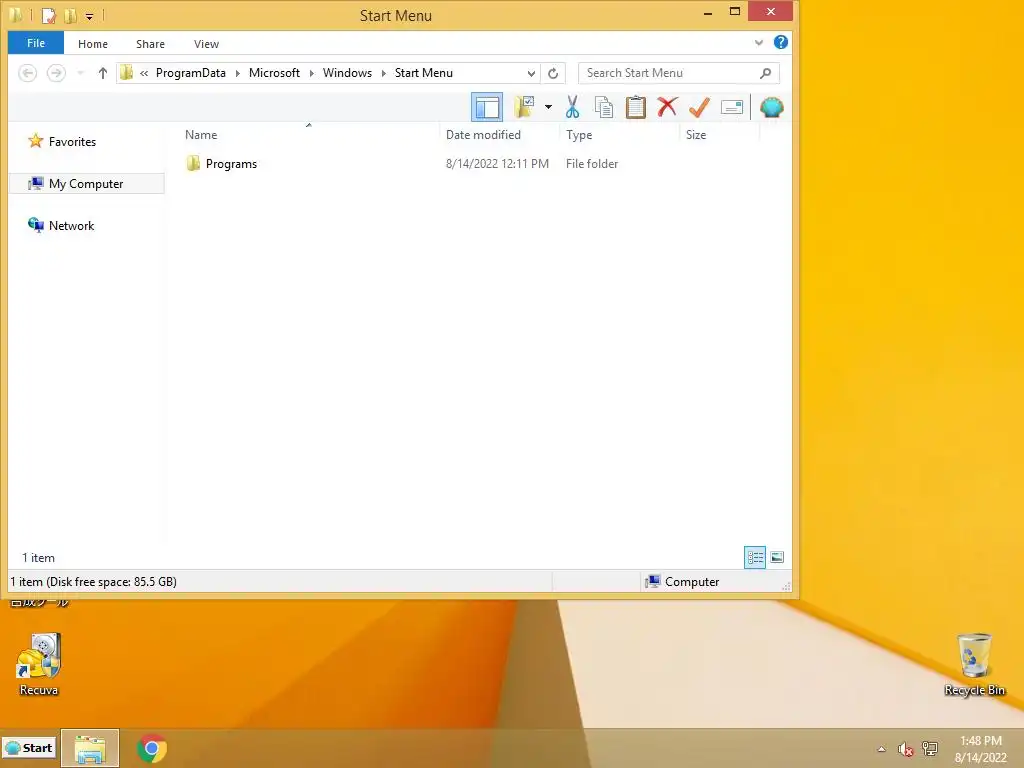Open Classic Shell settings shell icon
1024x768 pixels.
coord(771,107)
